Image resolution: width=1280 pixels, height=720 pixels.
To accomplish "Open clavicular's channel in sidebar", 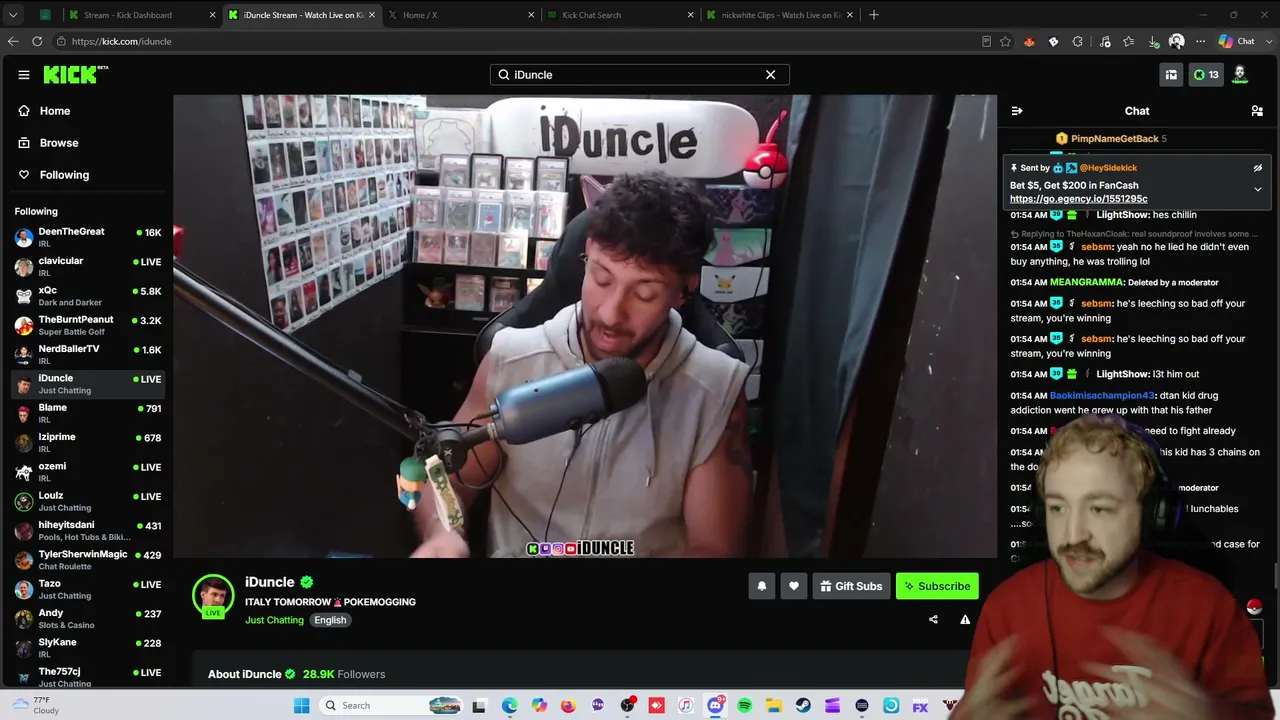I will (88, 266).
